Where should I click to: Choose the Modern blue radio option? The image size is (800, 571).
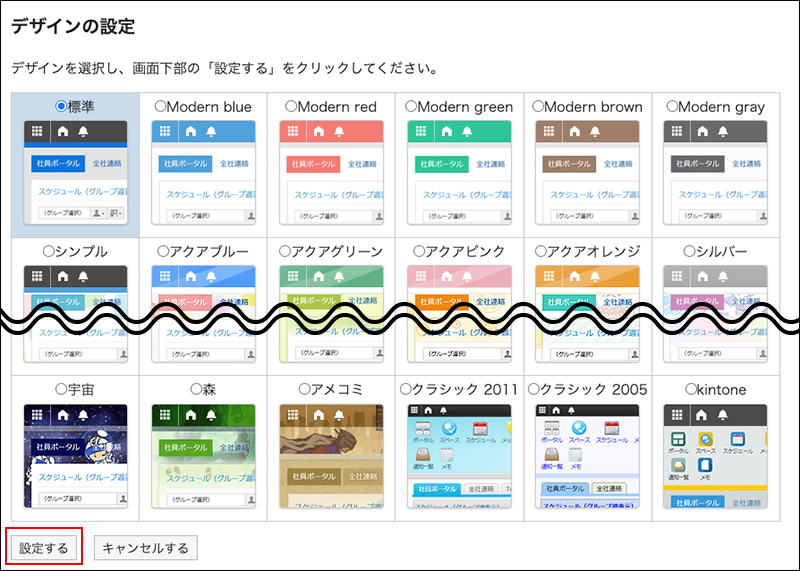160,106
